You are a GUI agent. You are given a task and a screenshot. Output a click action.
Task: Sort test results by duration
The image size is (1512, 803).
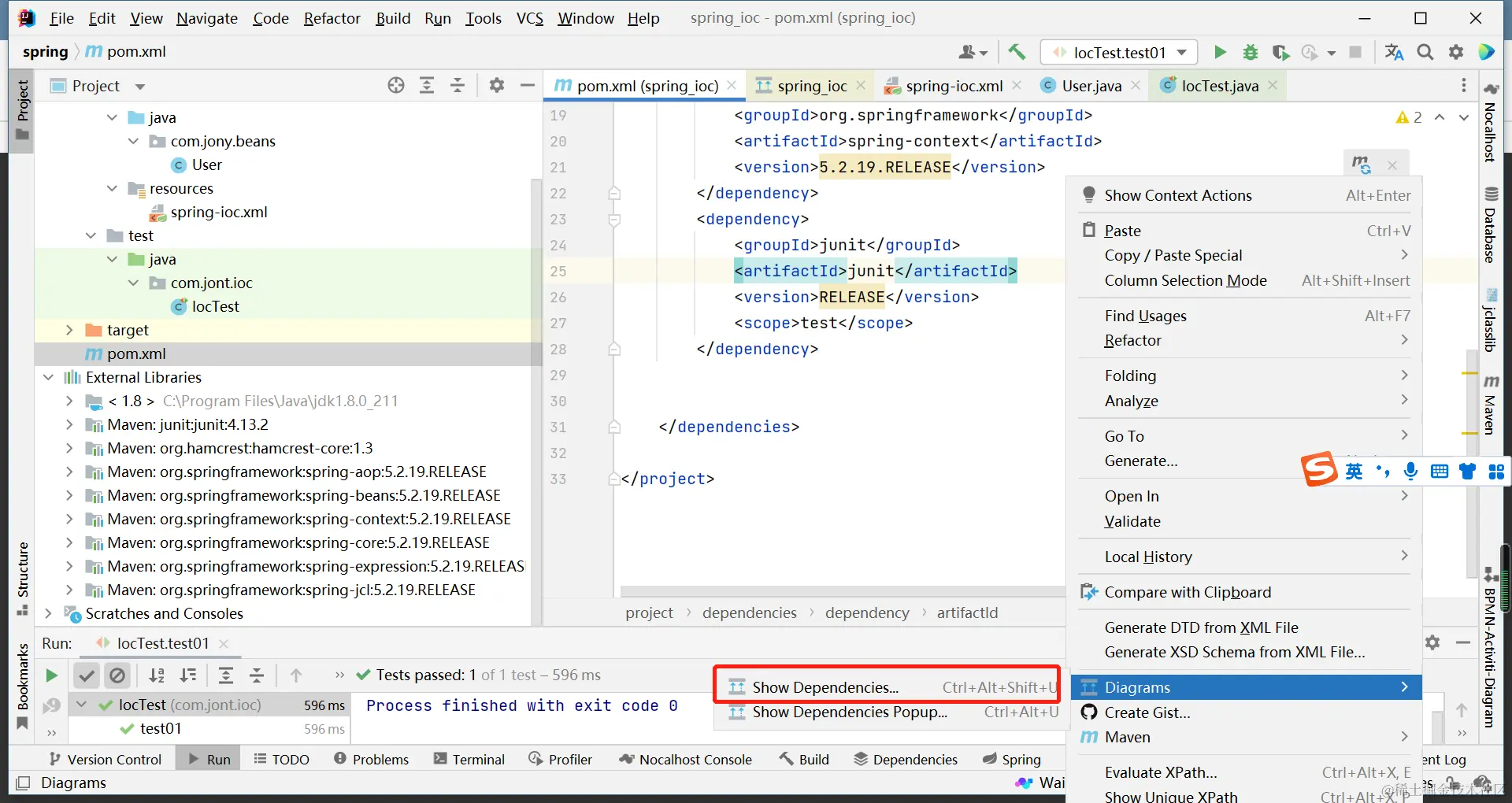coord(188,675)
